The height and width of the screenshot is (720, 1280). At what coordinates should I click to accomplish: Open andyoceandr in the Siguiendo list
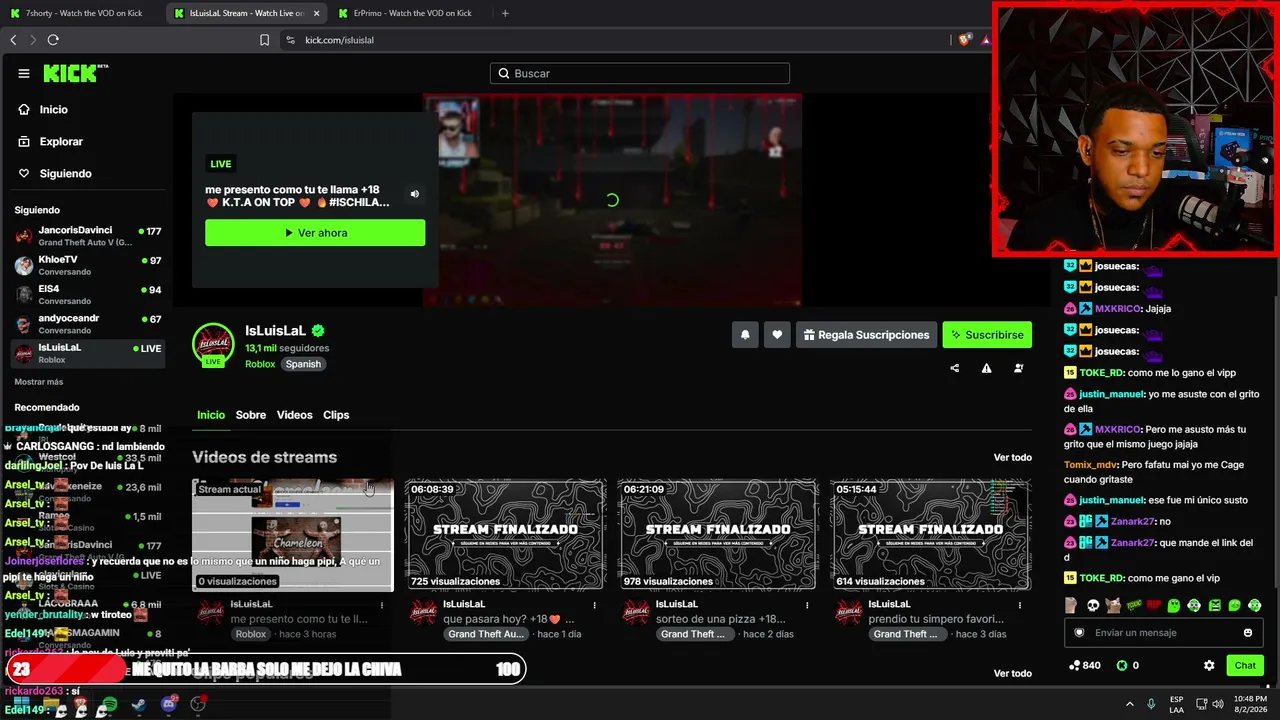[88, 324]
